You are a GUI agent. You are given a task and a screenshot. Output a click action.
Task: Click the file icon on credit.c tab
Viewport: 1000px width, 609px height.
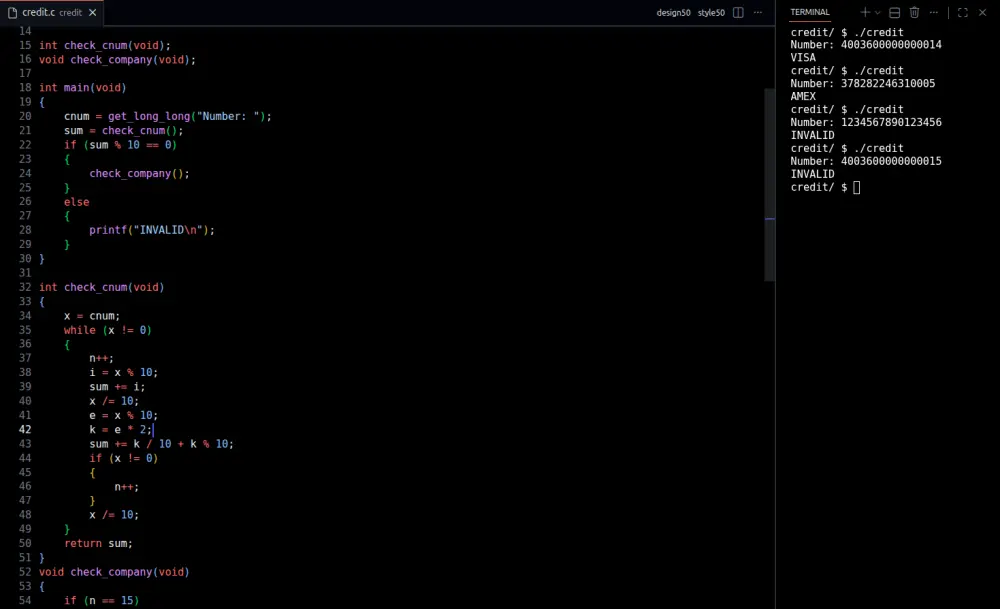click(x=12, y=12)
